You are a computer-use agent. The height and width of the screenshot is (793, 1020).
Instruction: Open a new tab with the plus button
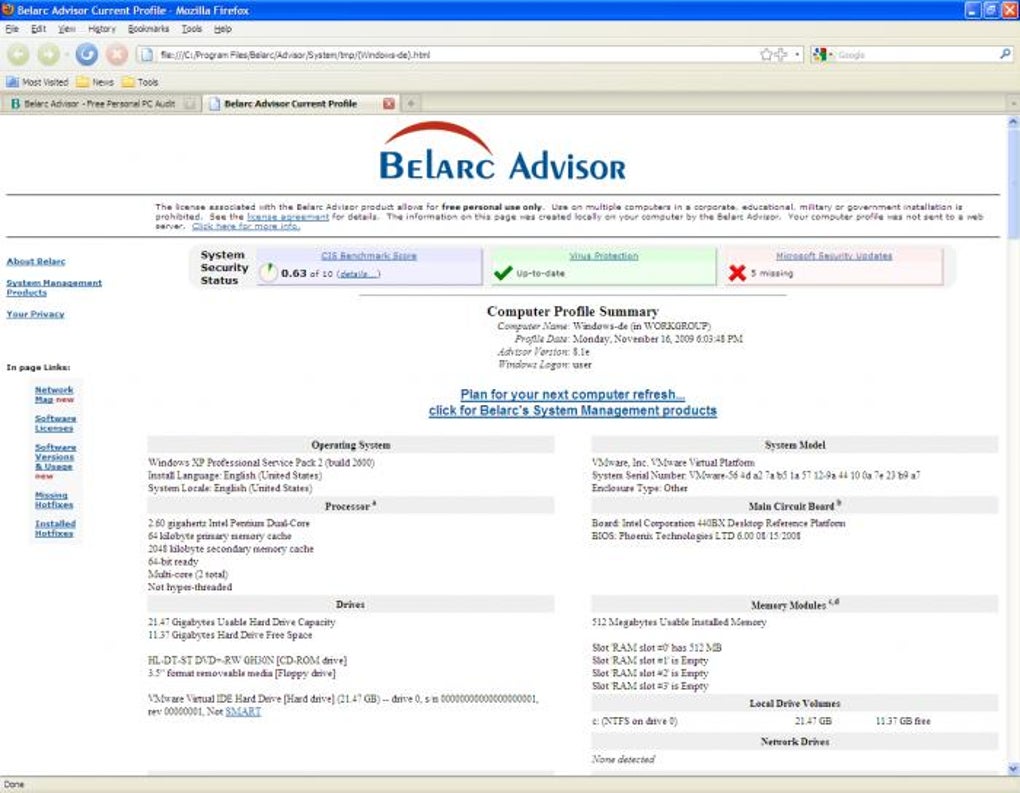coord(410,103)
